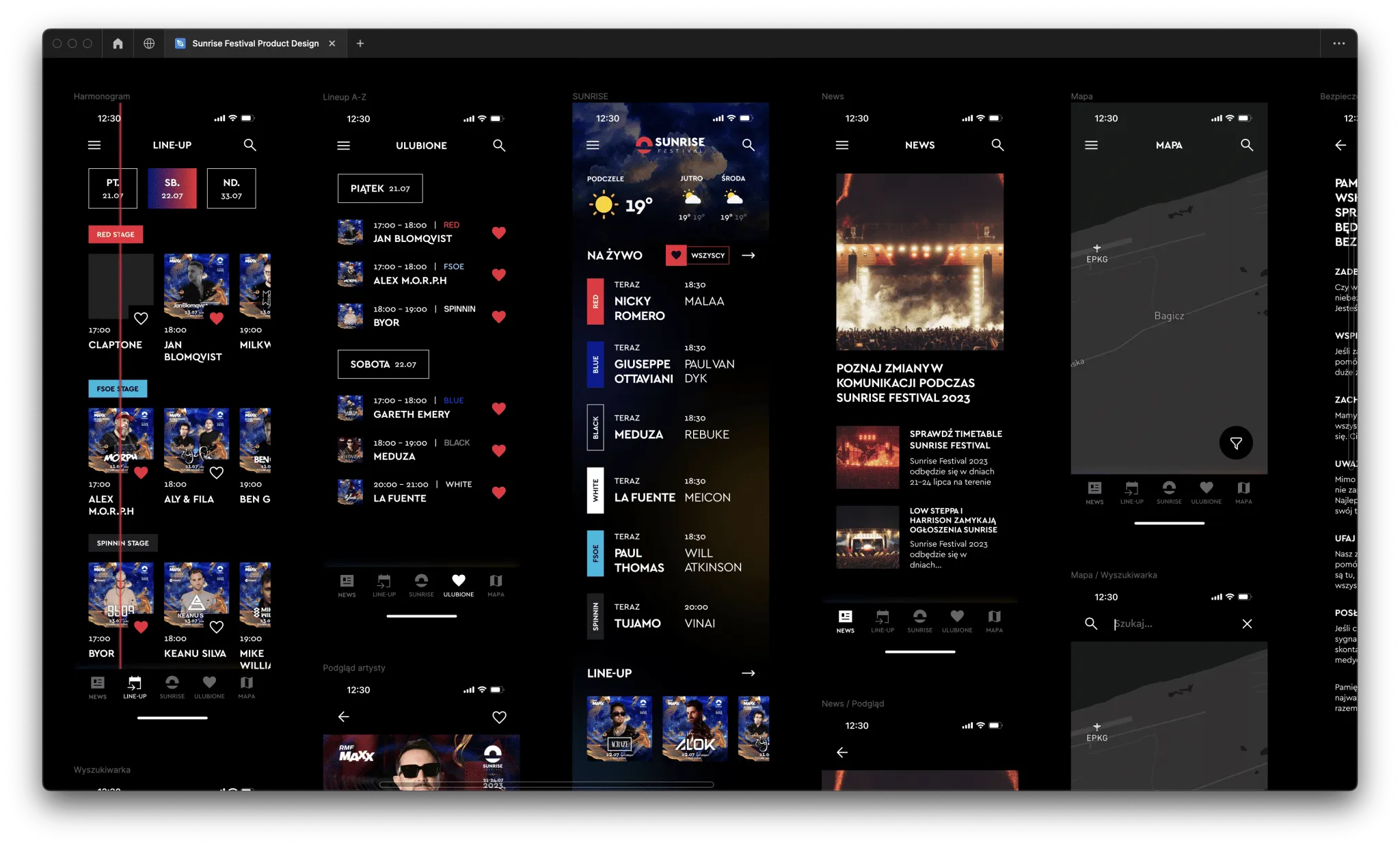Tap the magnifier icon beside the Szukaj field

point(1091,623)
